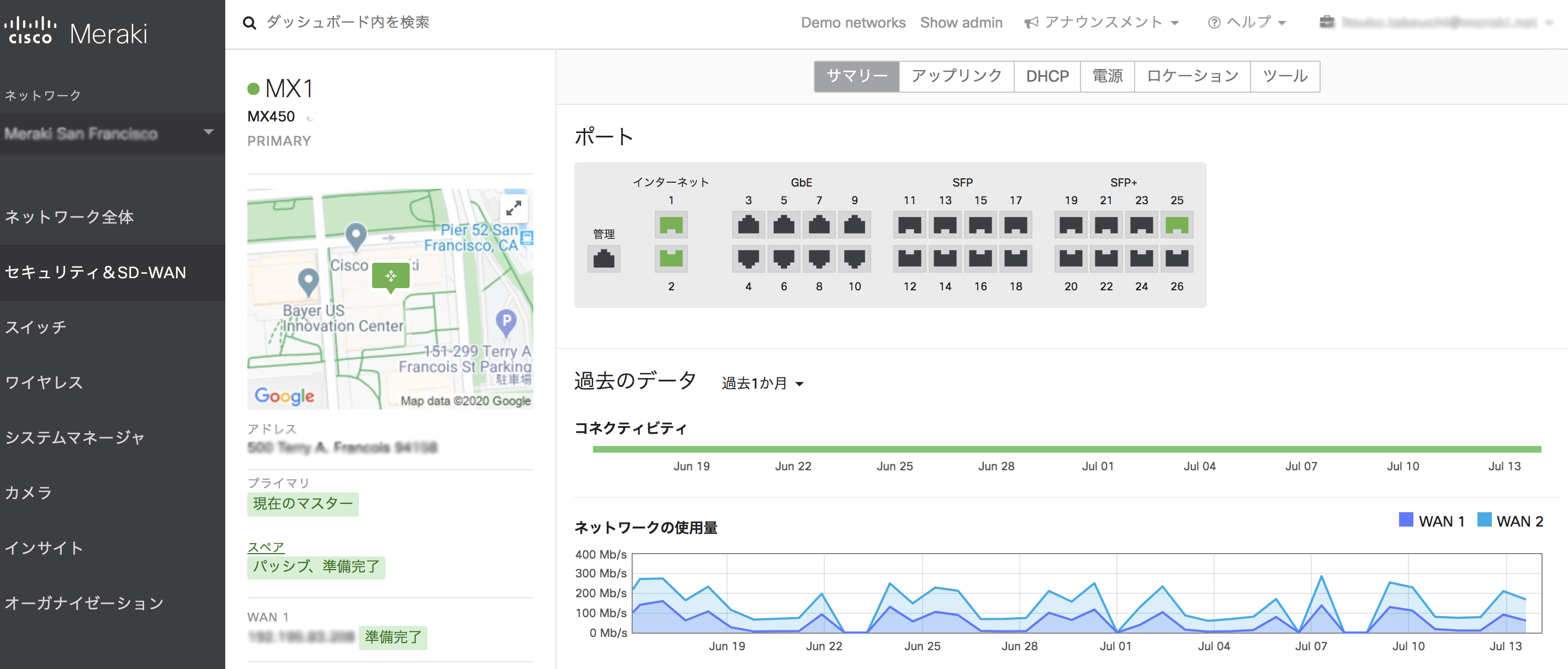Click the WAN 1 legend color swatch
The width and height of the screenshot is (1568, 669).
click(1406, 519)
